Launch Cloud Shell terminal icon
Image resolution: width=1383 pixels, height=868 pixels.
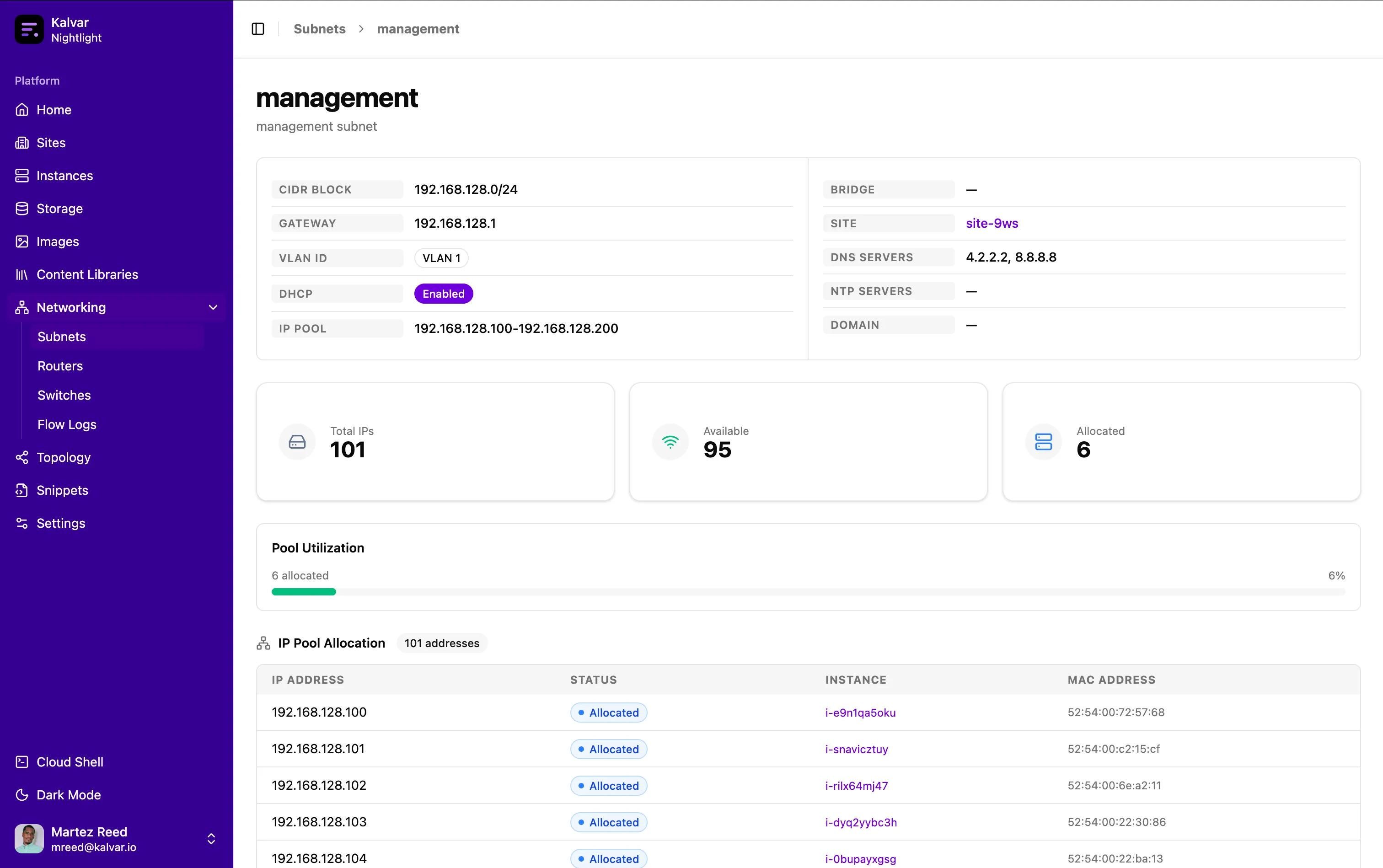tap(22, 762)
